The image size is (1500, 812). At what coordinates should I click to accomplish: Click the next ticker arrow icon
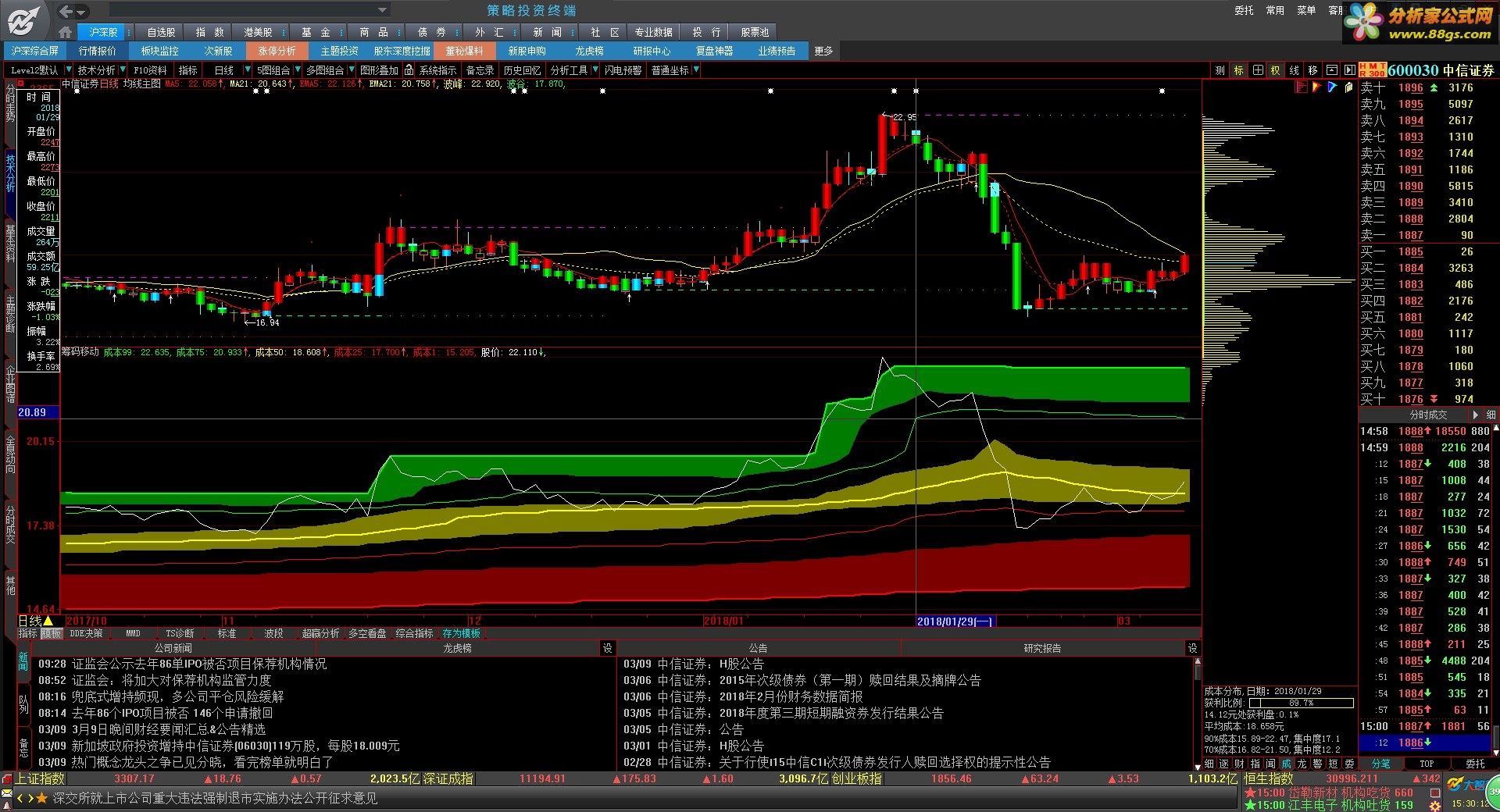click(x=30, y=799)
